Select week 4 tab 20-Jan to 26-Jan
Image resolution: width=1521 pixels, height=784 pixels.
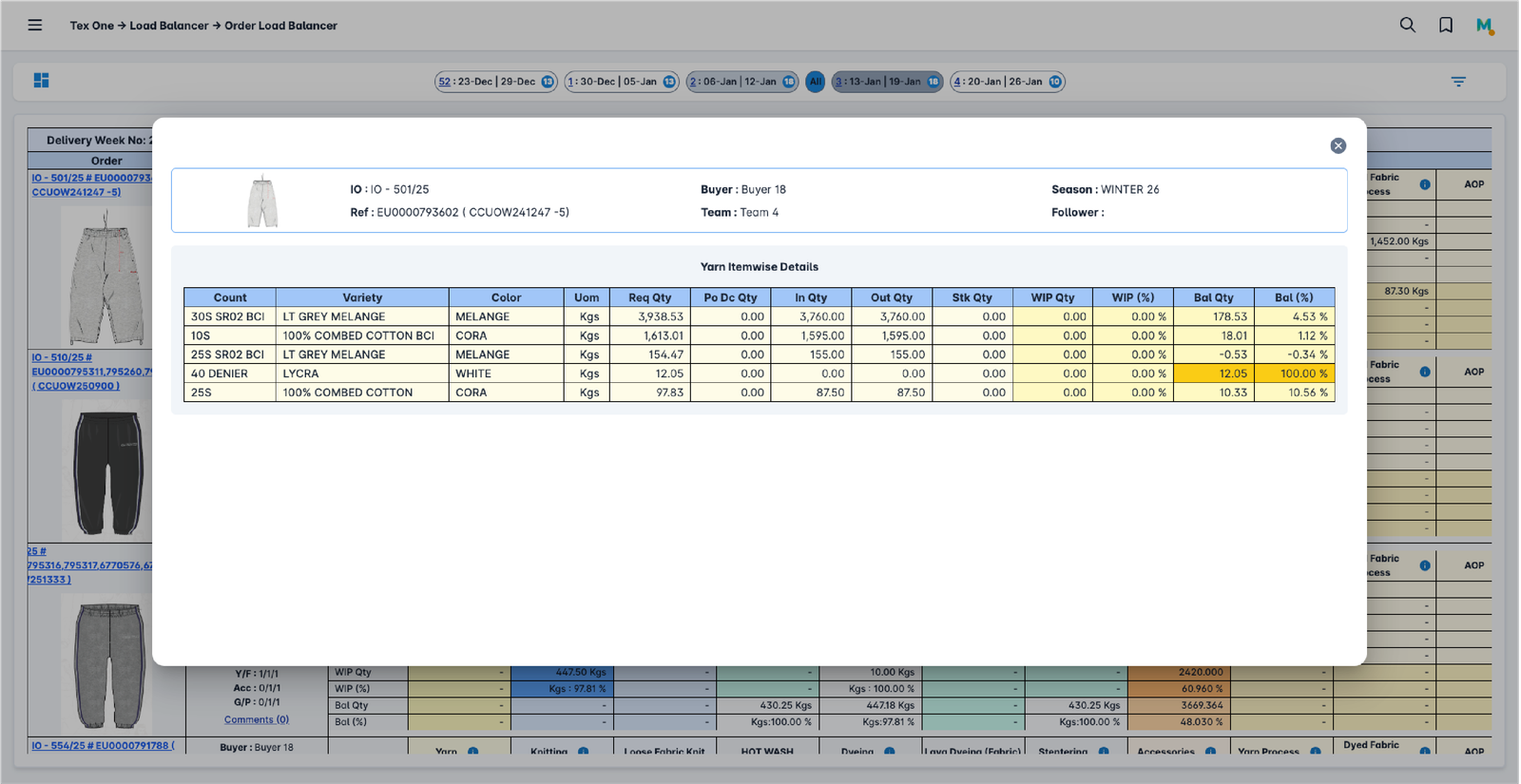[x=1006, y=82]
